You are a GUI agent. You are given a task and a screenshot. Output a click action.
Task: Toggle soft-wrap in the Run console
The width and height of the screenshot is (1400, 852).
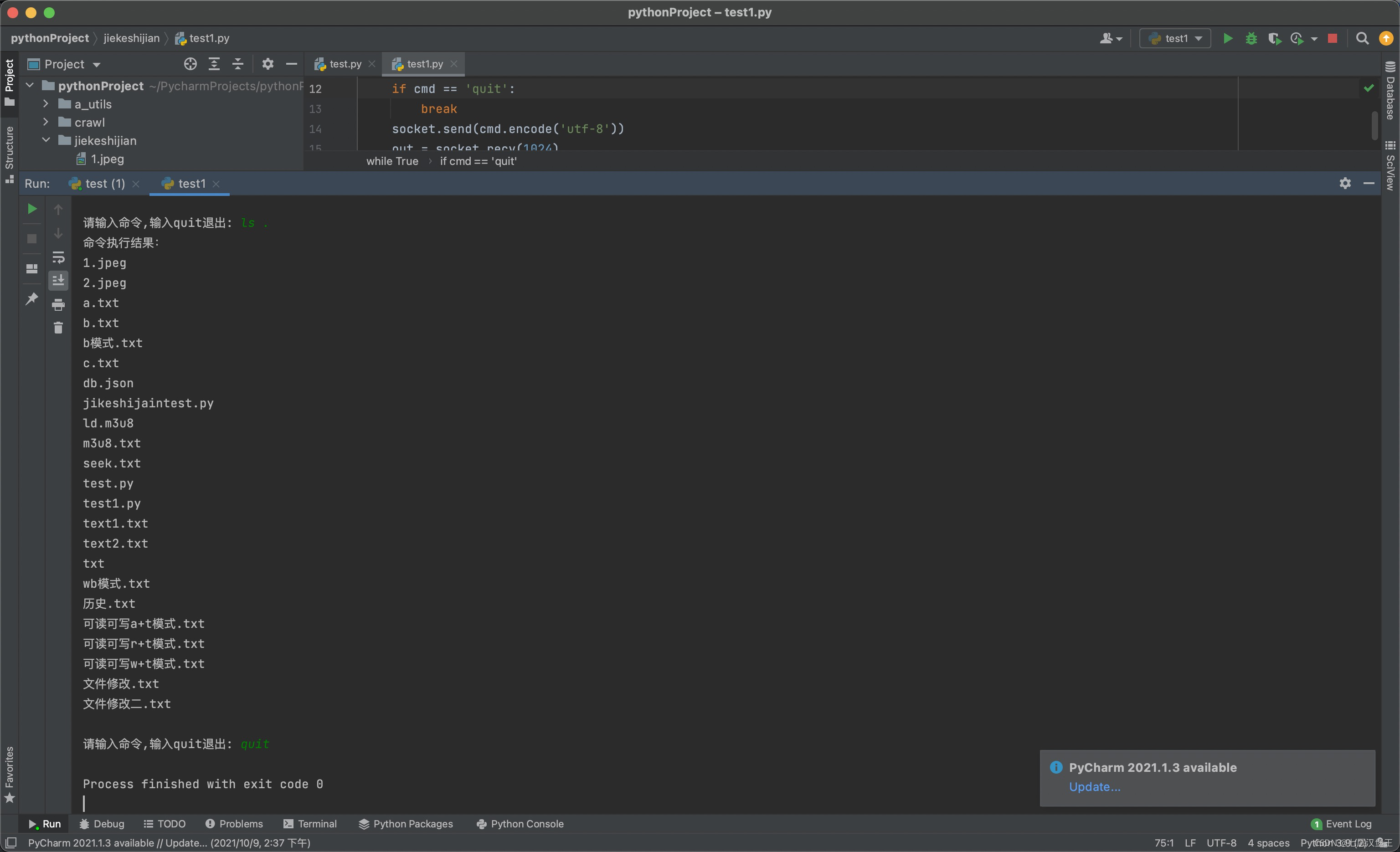pos(58,257)
